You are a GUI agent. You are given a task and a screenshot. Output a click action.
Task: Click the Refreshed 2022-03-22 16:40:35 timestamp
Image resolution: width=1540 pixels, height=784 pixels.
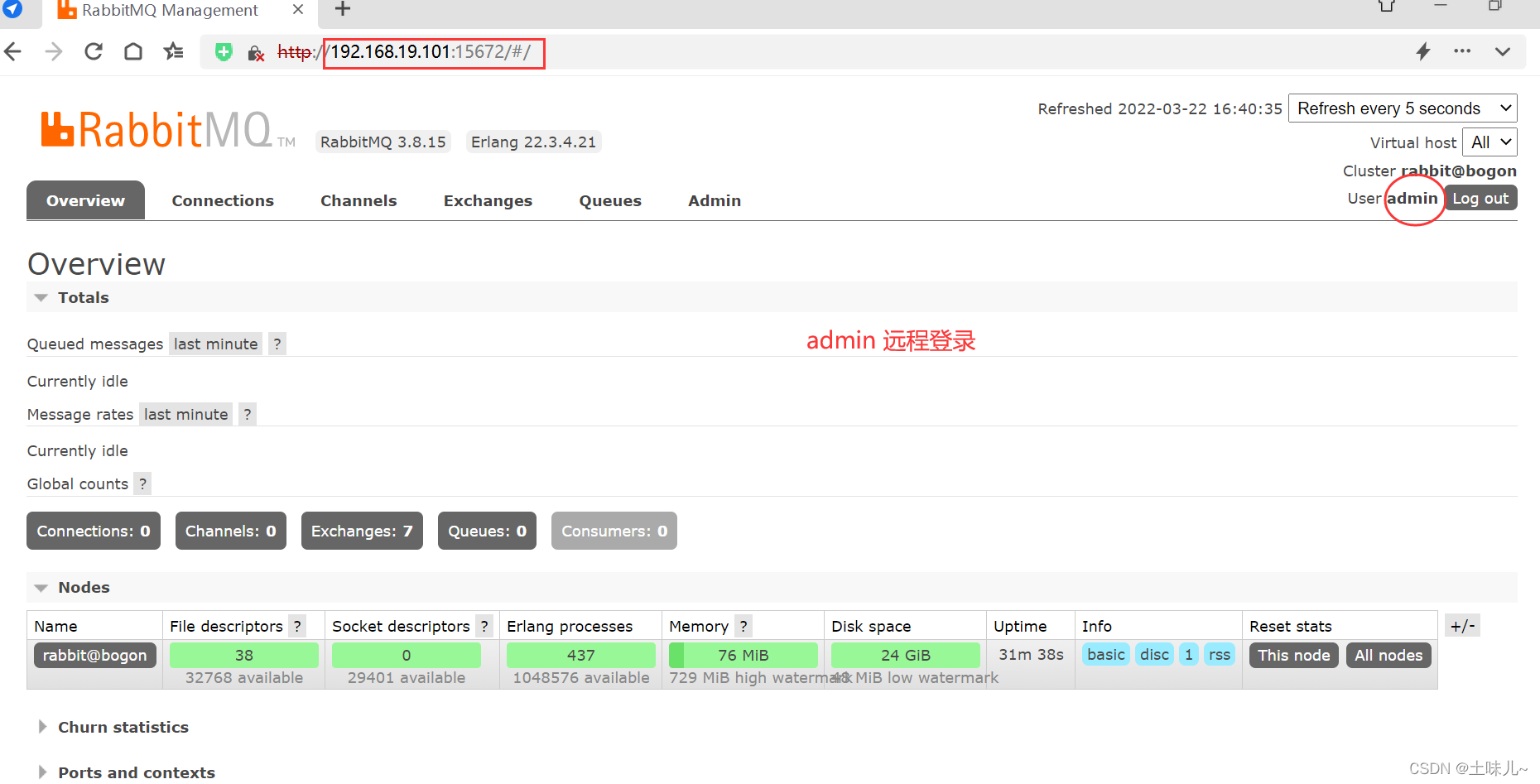click(x=1160, y=108)
